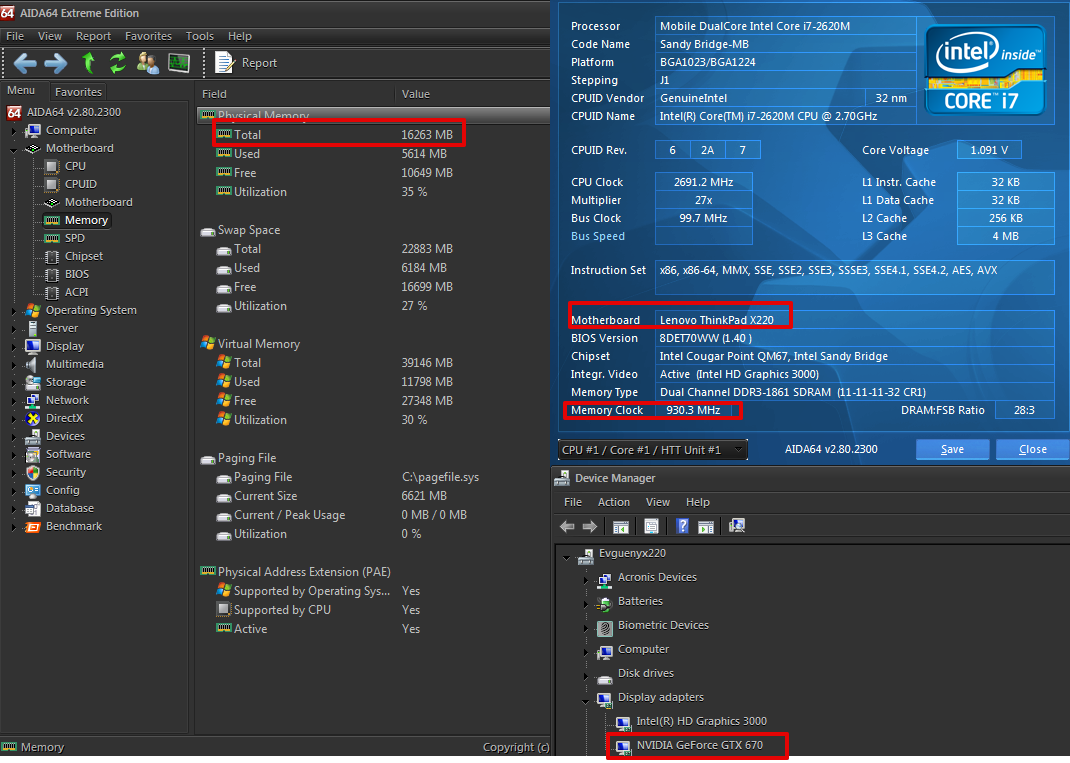Click the Bus Speed link in CPUID
Image resolution: width=1070 pixels, height=763 pixels.
point(598,236)
